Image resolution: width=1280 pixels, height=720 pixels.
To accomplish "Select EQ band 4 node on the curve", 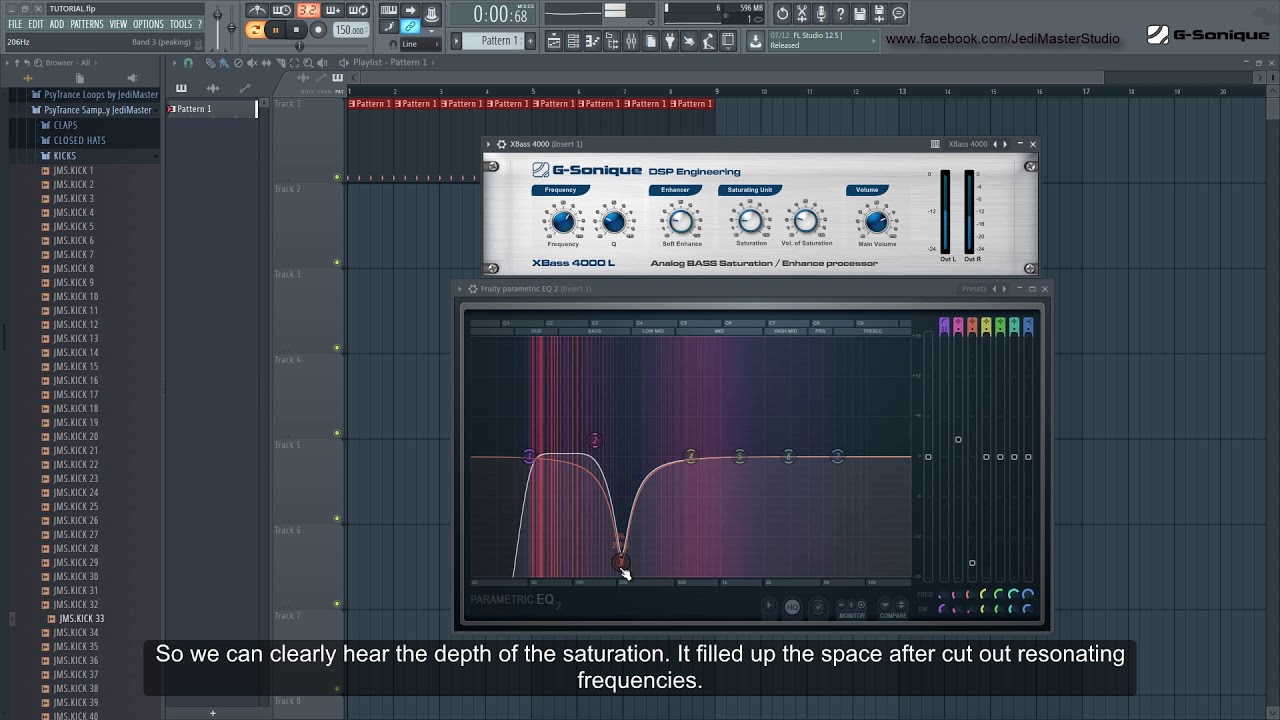I will (x=690, y=456).
